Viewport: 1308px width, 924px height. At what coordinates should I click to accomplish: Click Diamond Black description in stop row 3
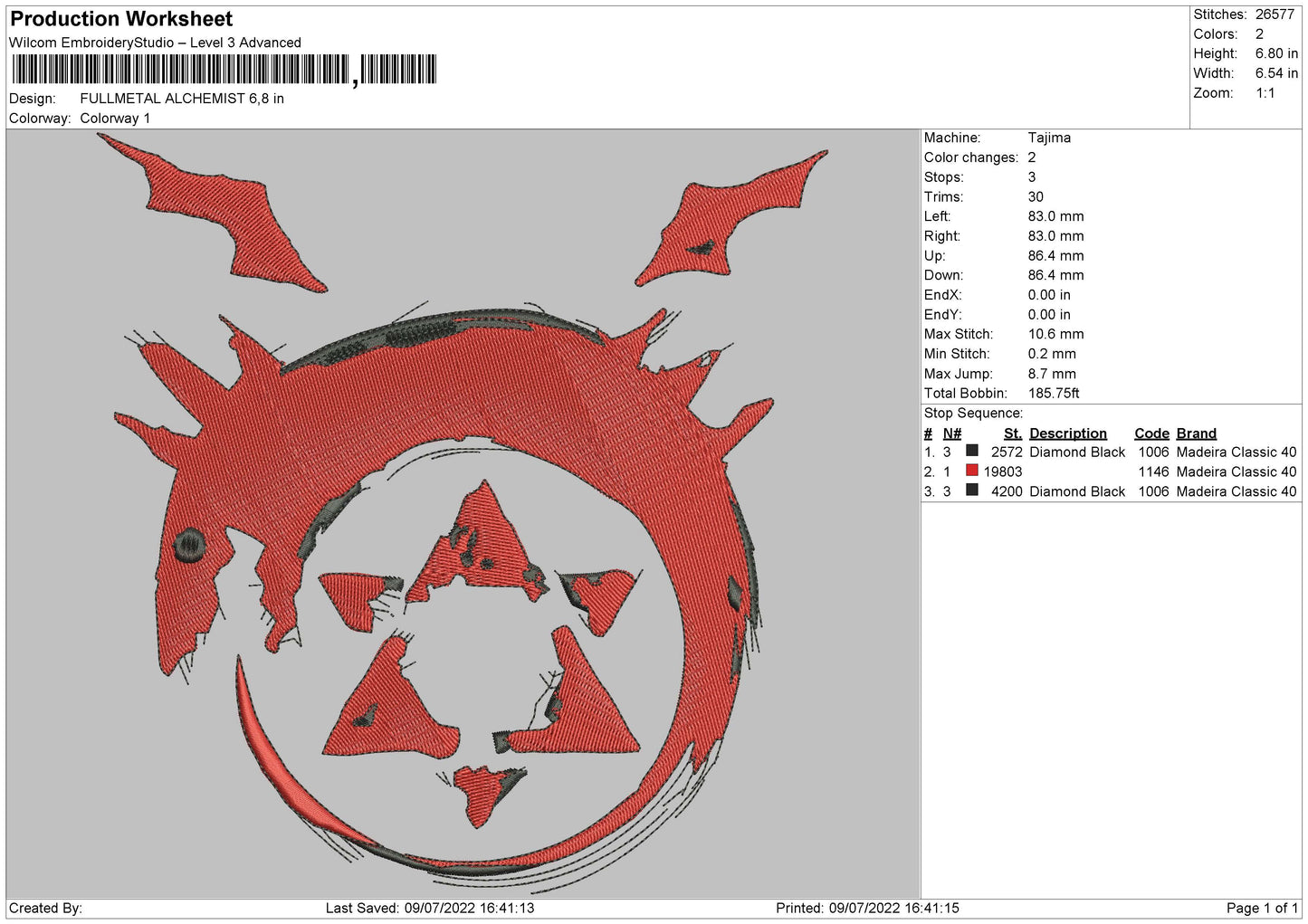1077,492
